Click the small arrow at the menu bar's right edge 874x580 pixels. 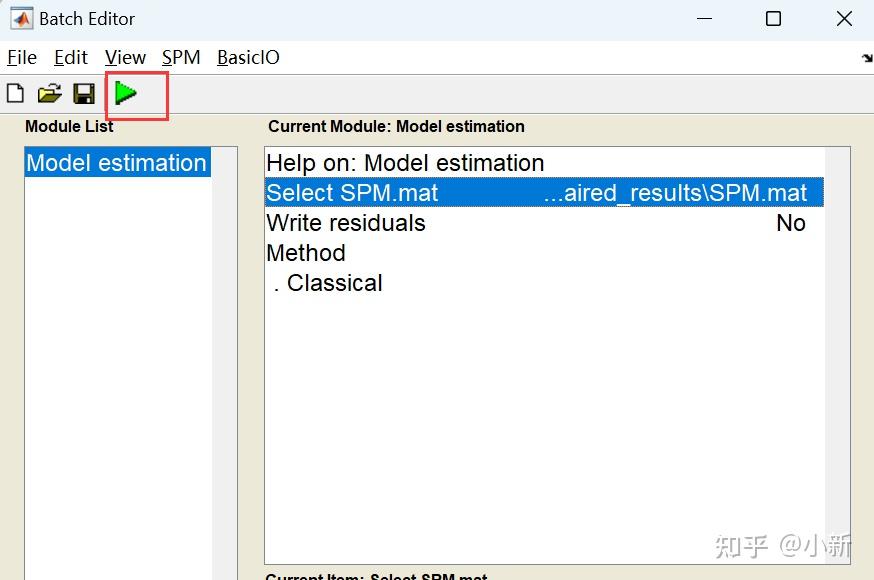tap(866, 58)
